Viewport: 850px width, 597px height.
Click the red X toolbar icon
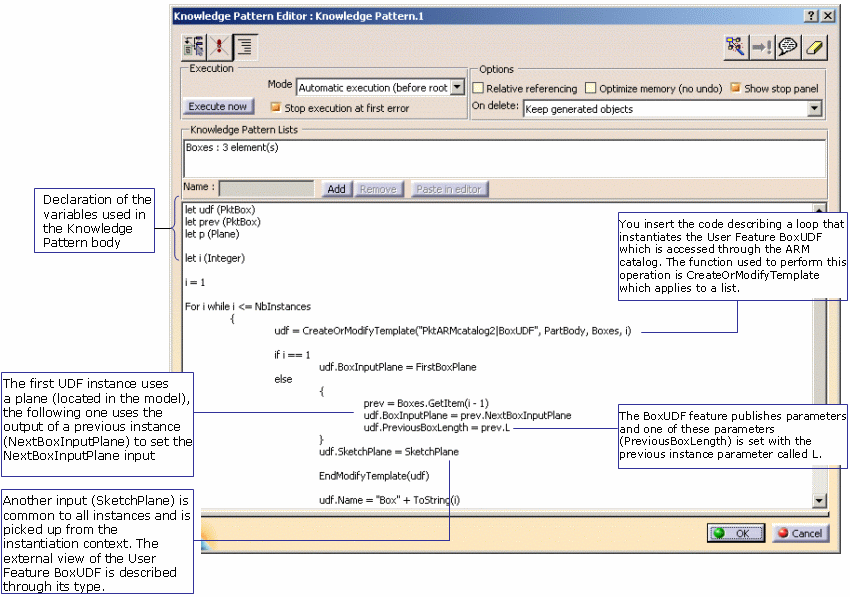coord(219,46)
